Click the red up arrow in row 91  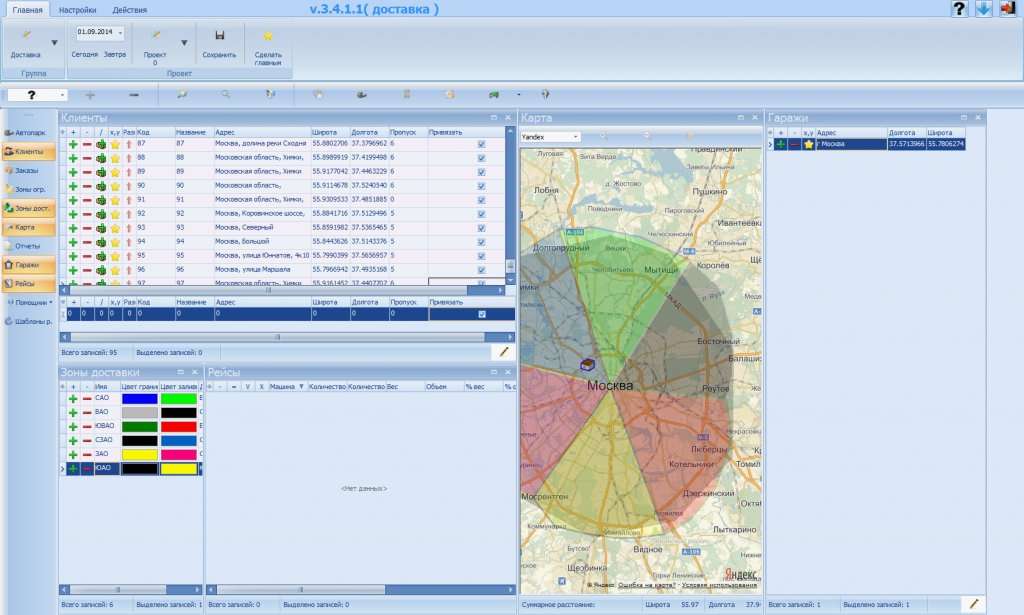click(129, 200)
